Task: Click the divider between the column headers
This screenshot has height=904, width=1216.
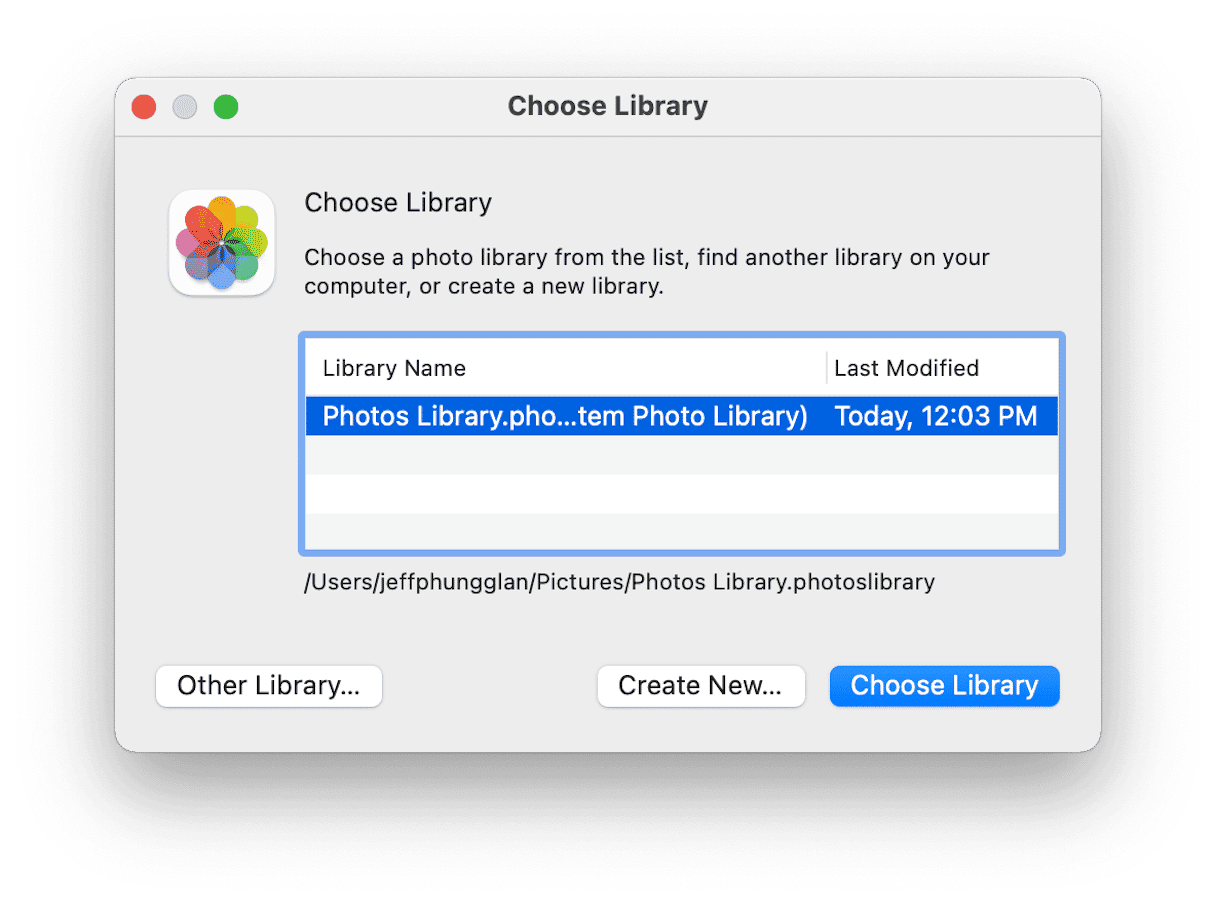Action: [827, 368]
